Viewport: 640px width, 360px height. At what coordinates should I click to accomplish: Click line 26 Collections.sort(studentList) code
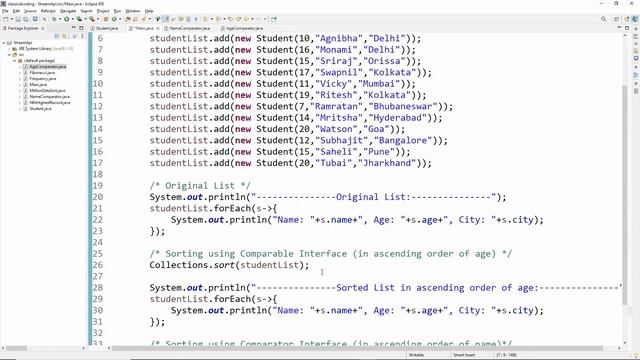[x=229, y=265]
